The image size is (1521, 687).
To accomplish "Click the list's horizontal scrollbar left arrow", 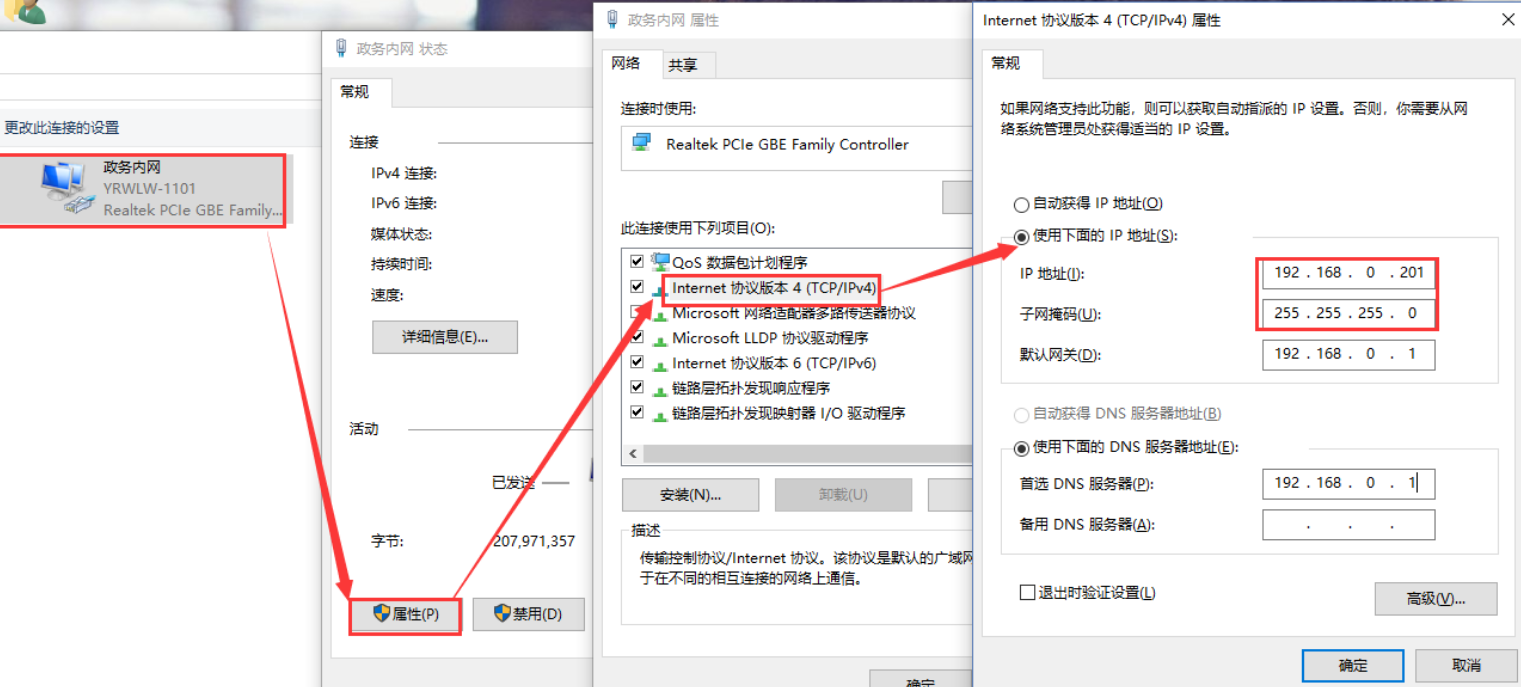I will pyautogui.click(x=632, y=454).
